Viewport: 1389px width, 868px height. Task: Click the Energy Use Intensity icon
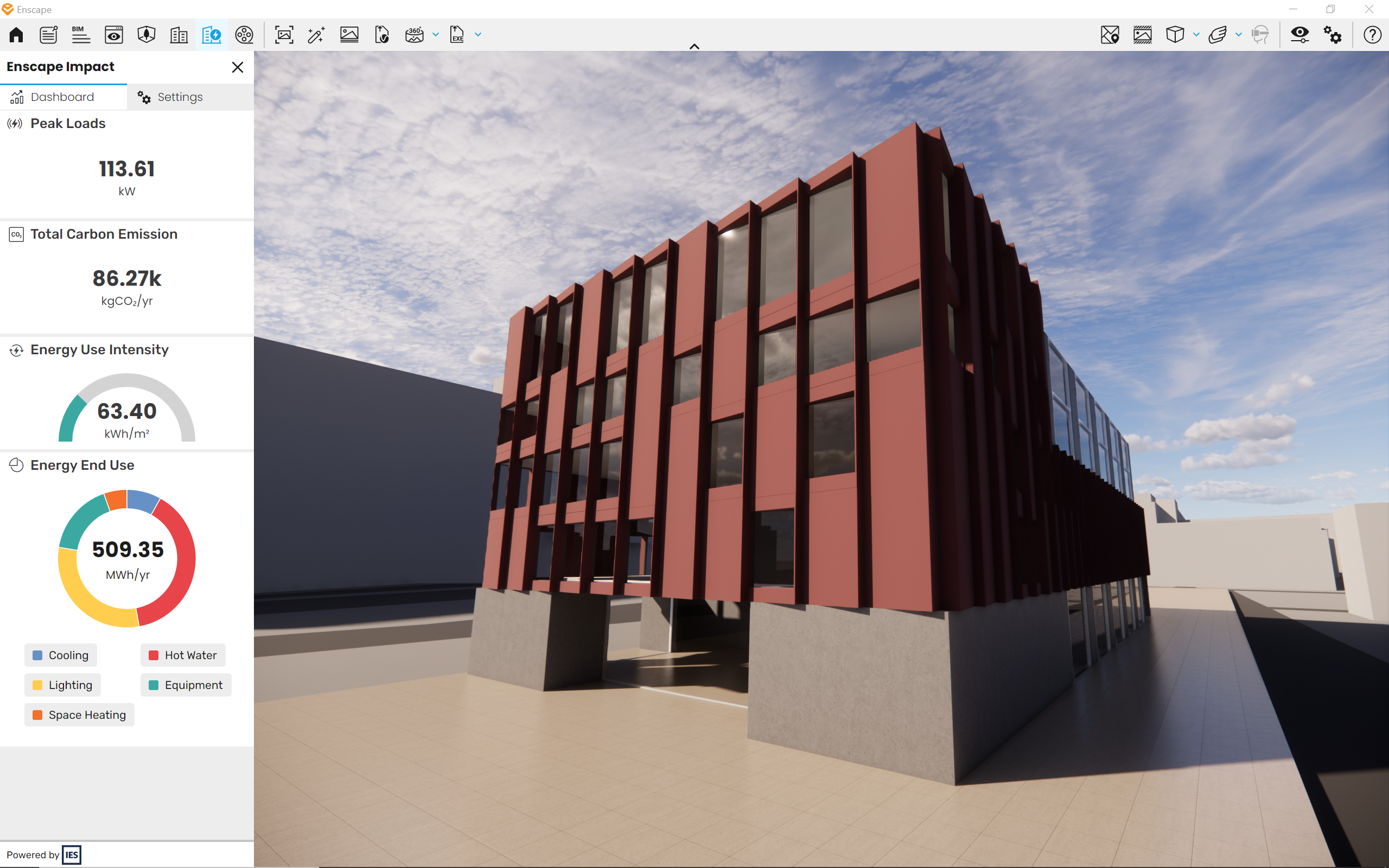[16, 350]
